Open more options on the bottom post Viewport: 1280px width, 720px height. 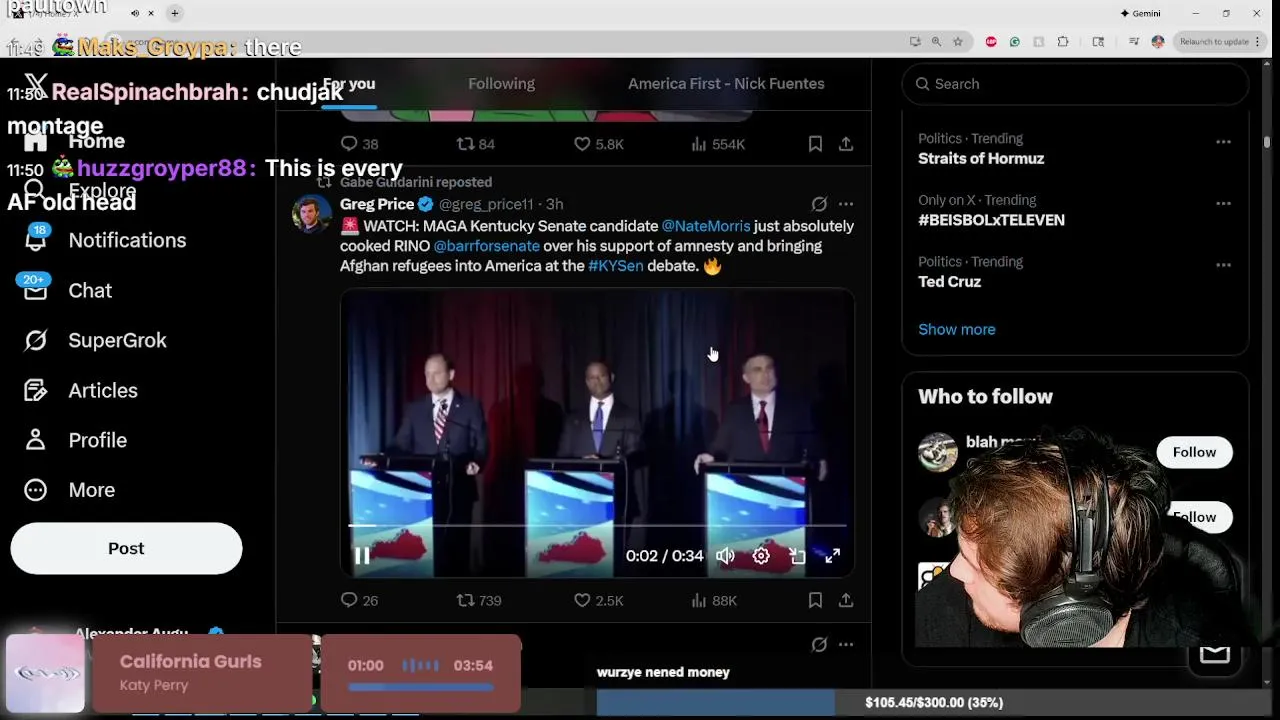(x=846, y=644)
